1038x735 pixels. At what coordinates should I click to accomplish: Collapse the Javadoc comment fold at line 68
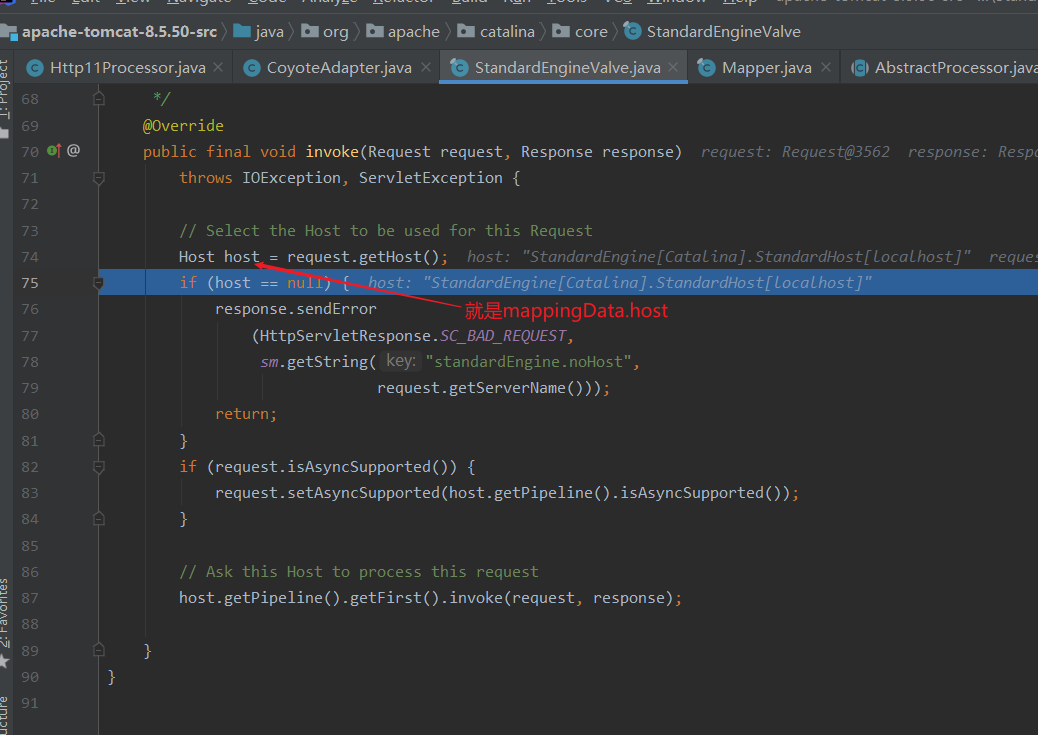click(x=99, y=99)
